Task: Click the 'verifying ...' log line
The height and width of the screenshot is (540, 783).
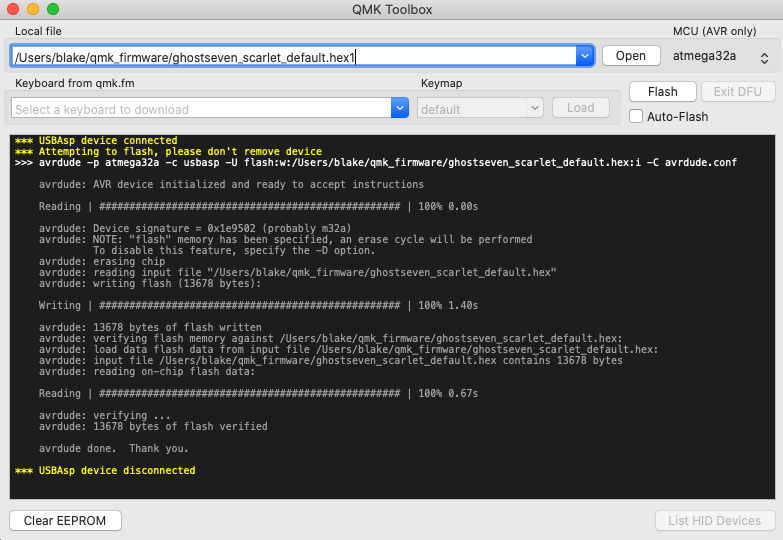Action: pyautogui.click(x=105, y=415)
